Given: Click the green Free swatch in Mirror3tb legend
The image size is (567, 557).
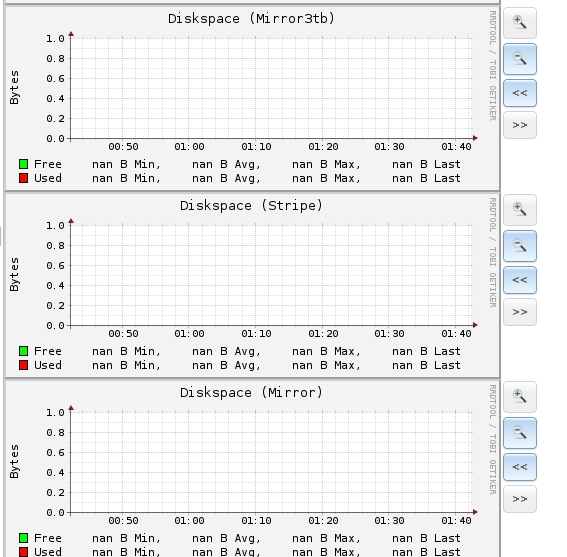Looking at the screenshot, I should pos(24,164).
